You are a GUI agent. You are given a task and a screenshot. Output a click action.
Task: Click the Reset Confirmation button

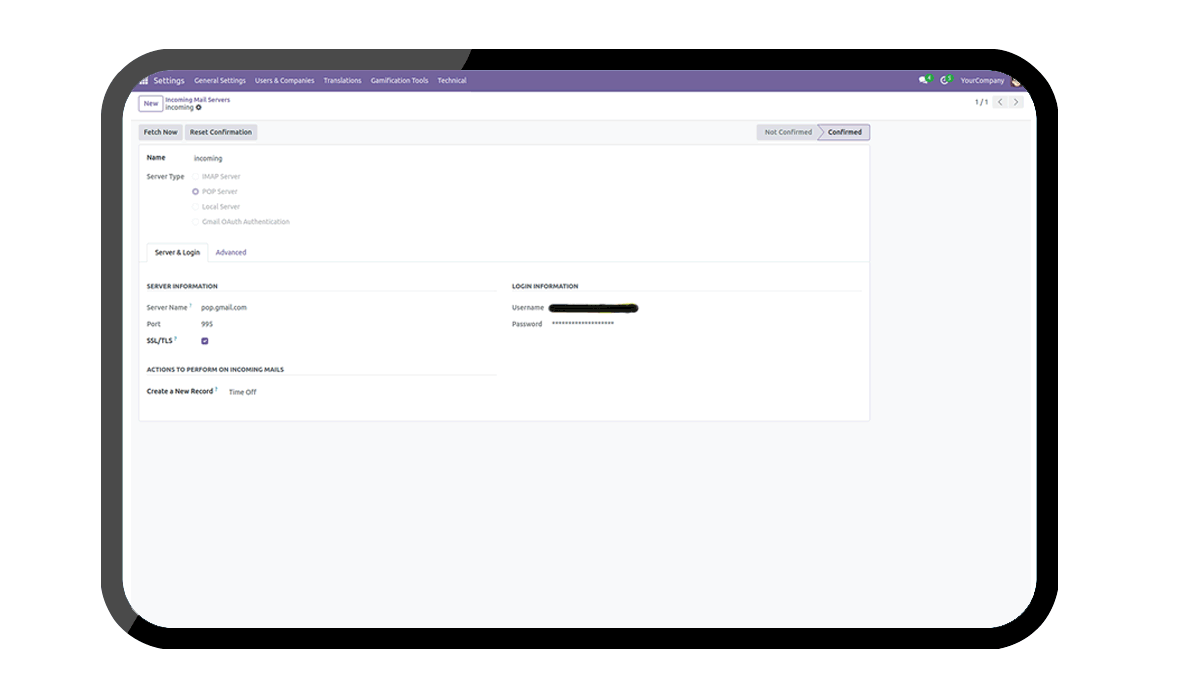(x=221, y=132)
